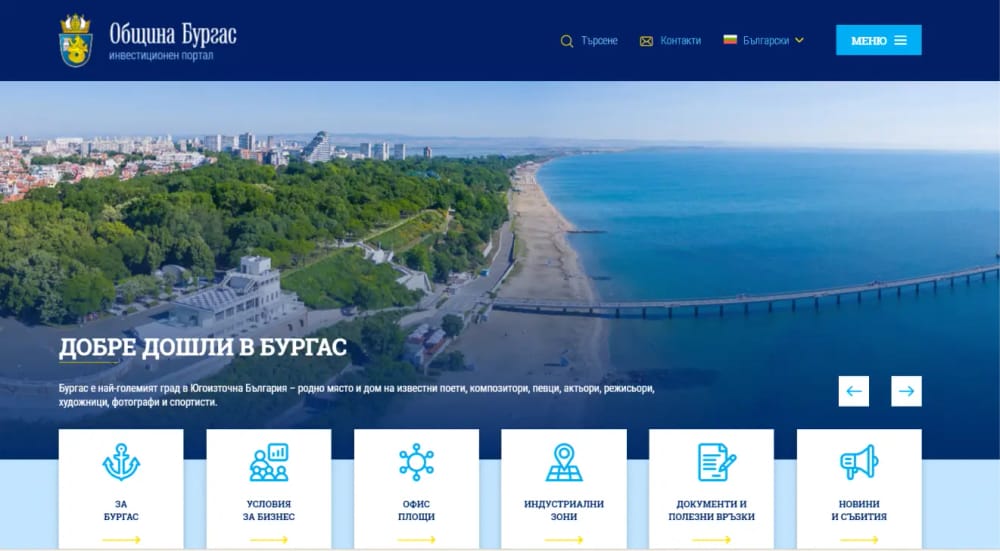Viewport: 1000px width, 551px height.
Task: Open the ИНДУСТРИАЛНИ ЗОНИ label
Action: coord(564,510)
